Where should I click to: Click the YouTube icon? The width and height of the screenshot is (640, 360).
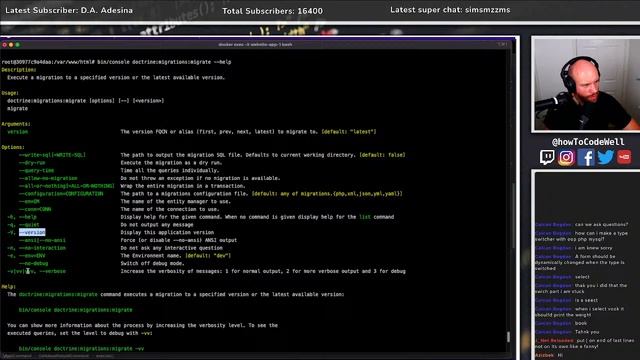(x=624, y=157)
